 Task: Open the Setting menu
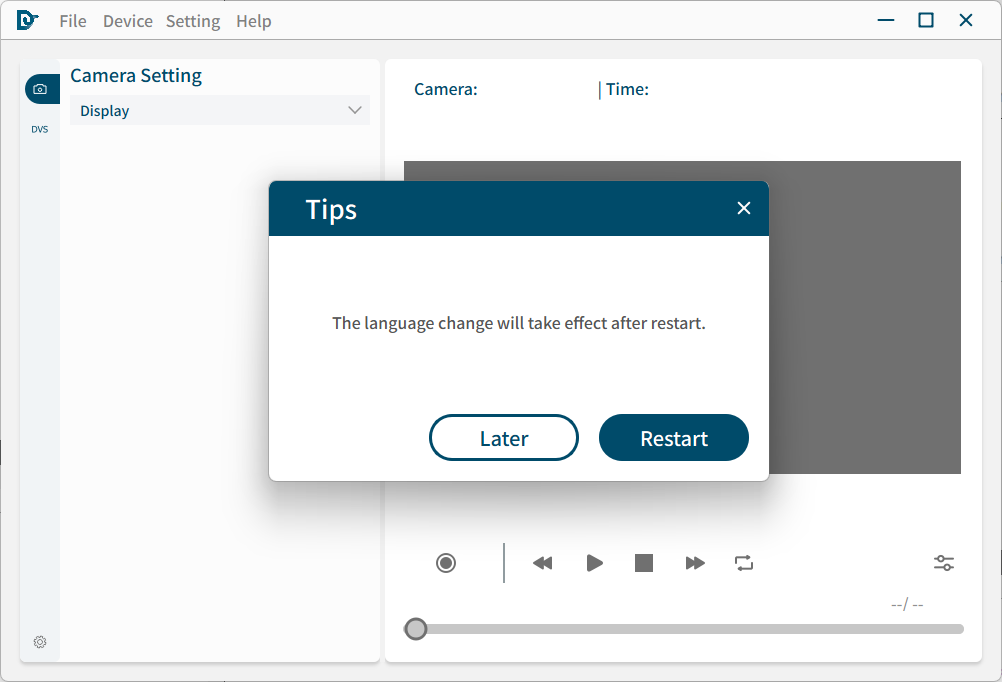(x=193, y=21)
